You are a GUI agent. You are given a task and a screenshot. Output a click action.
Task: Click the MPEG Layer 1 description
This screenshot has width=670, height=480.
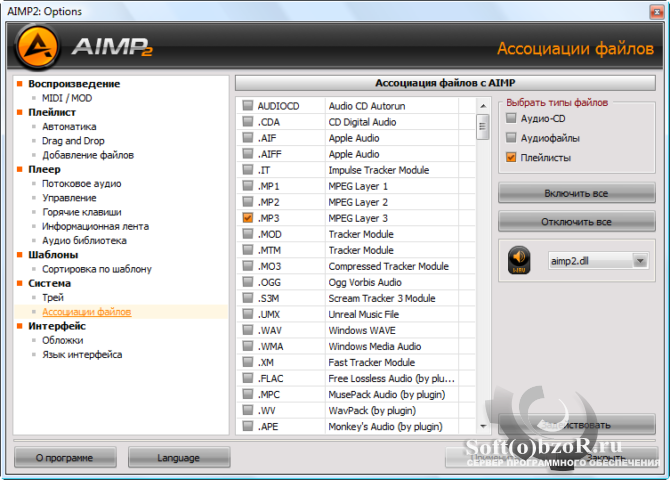(x=358, y=186)
